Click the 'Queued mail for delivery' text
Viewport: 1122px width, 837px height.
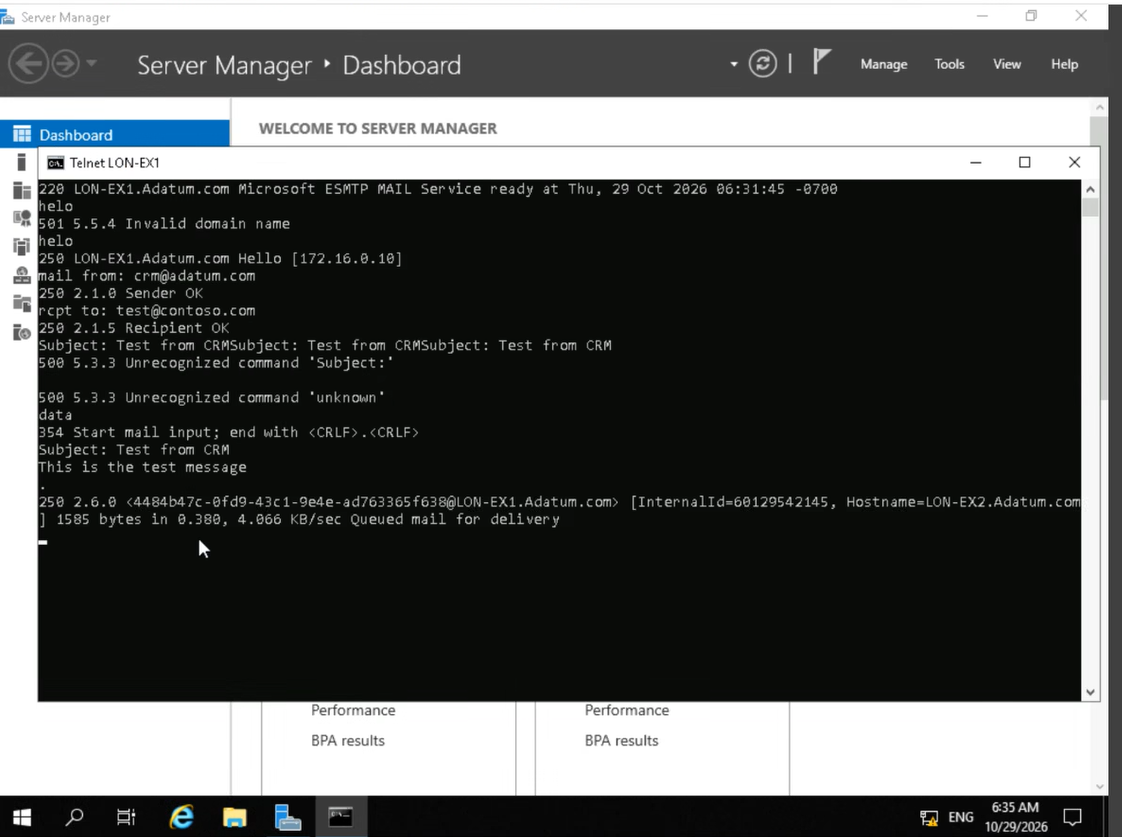pyautogui.click(x=455, y=519)
